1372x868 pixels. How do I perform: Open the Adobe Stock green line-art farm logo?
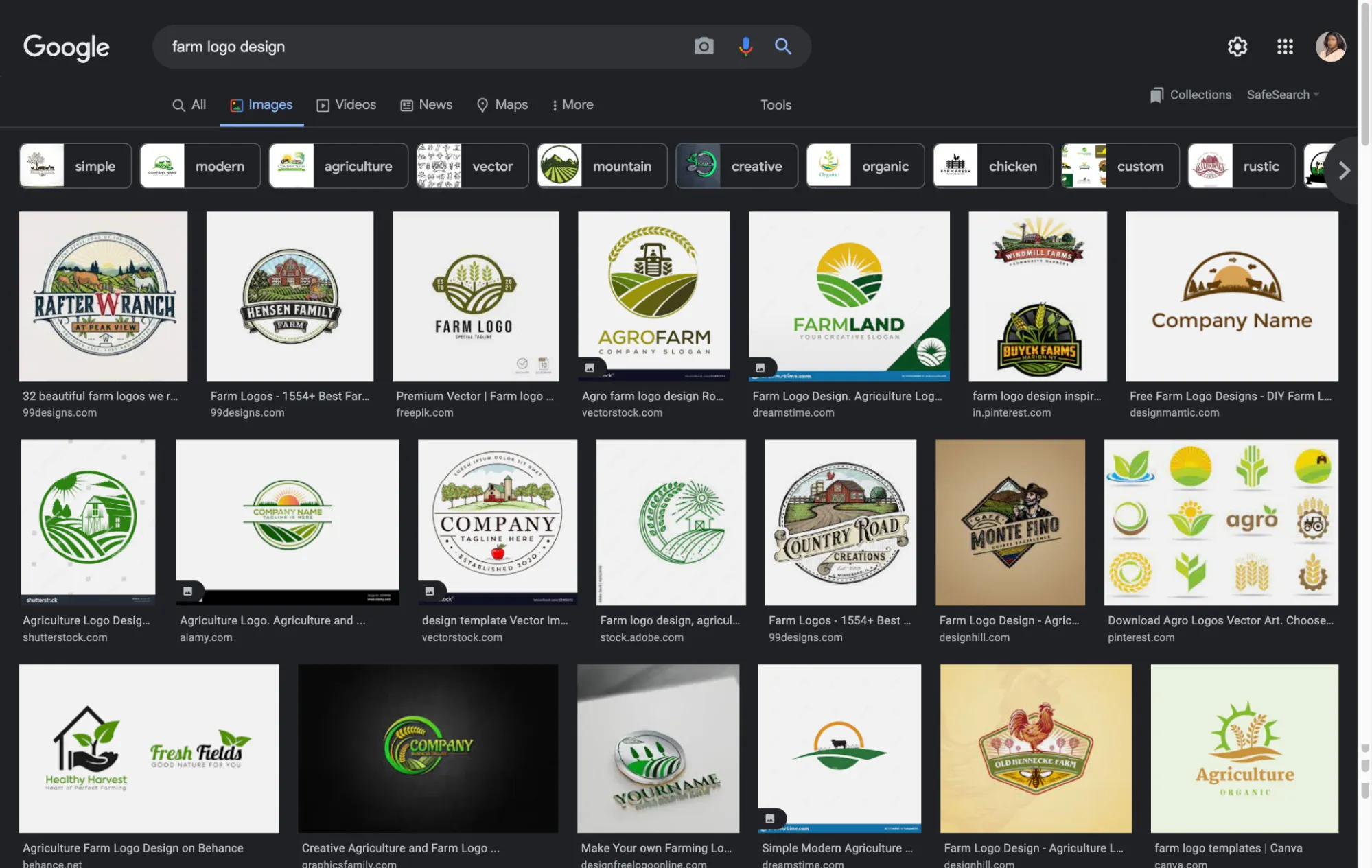click(671, 522)
